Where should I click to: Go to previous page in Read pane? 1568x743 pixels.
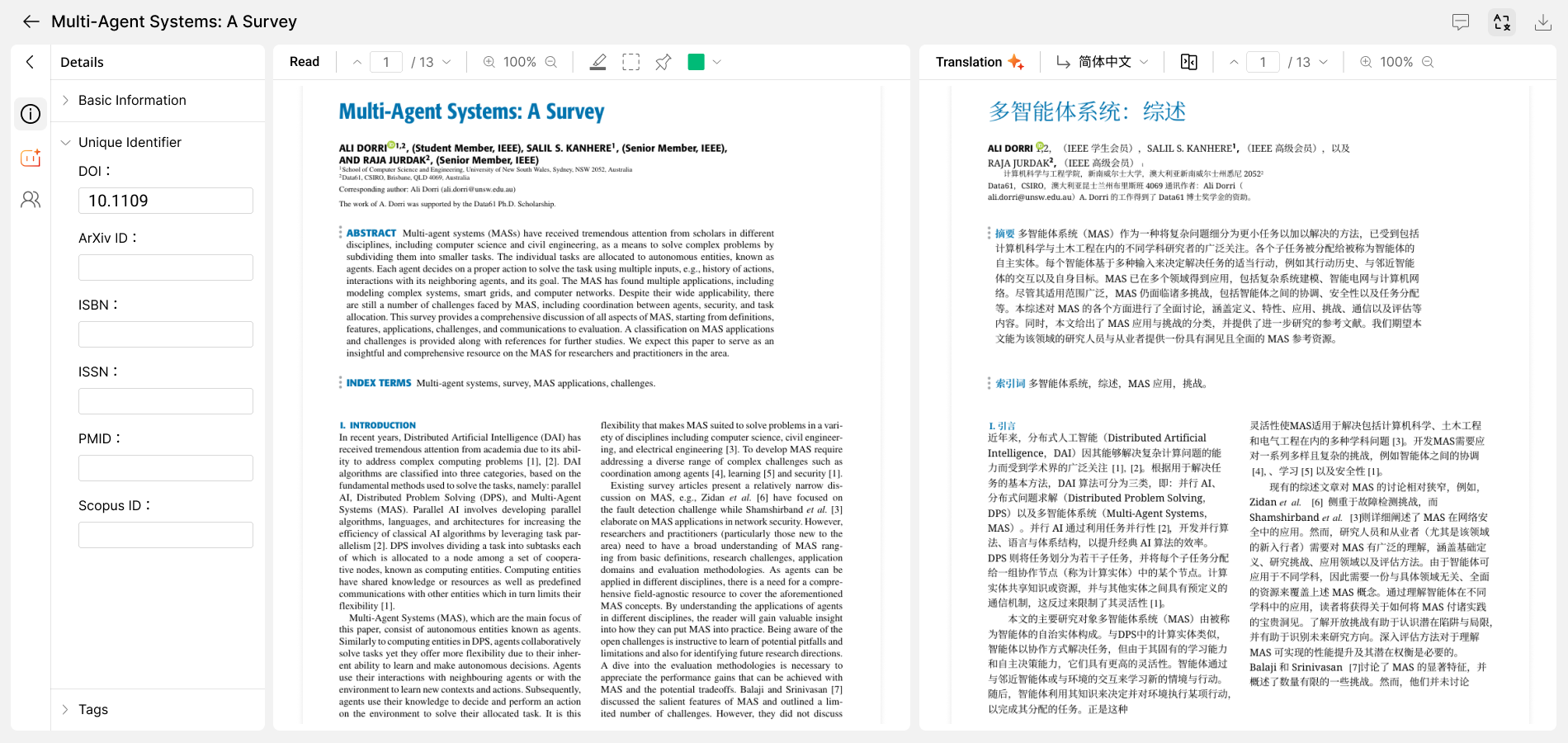click(x=357, y=62)
